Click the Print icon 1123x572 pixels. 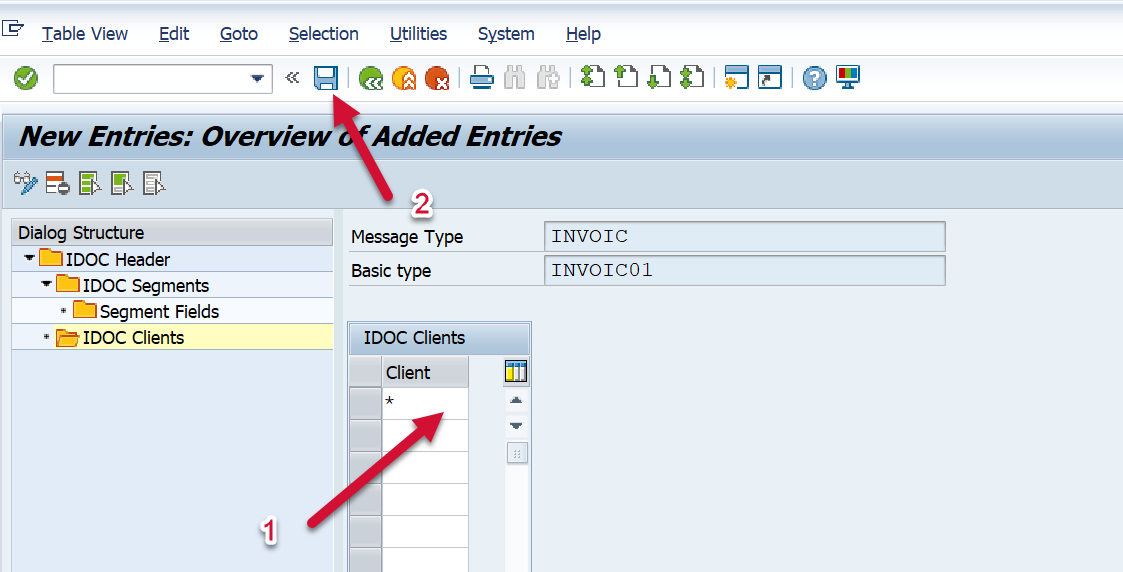point(482,78)
